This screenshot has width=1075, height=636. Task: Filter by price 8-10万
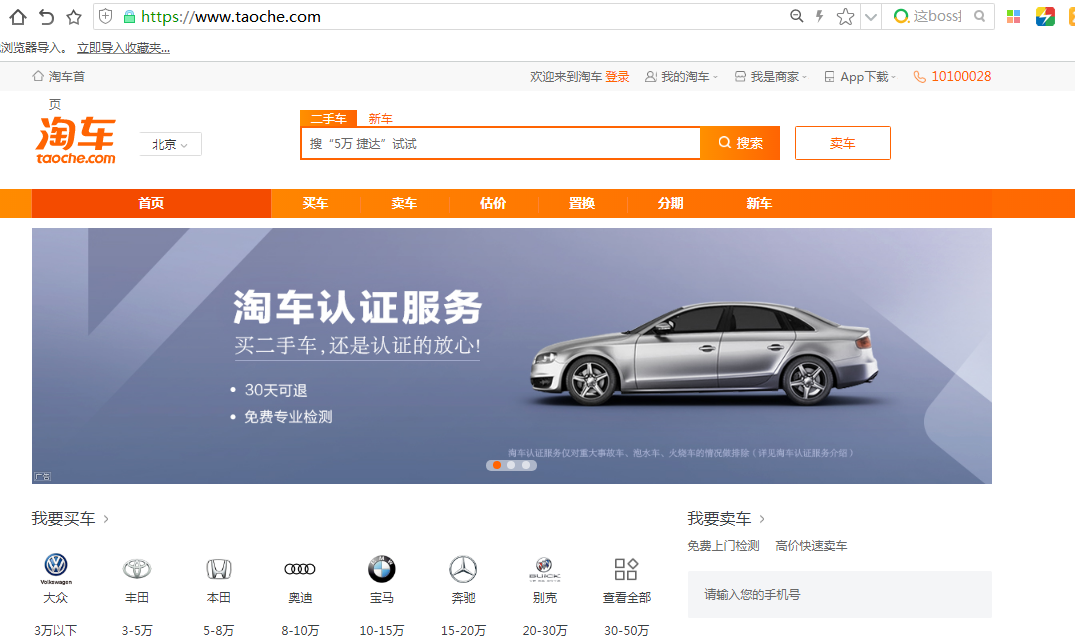tap(300, 629)
